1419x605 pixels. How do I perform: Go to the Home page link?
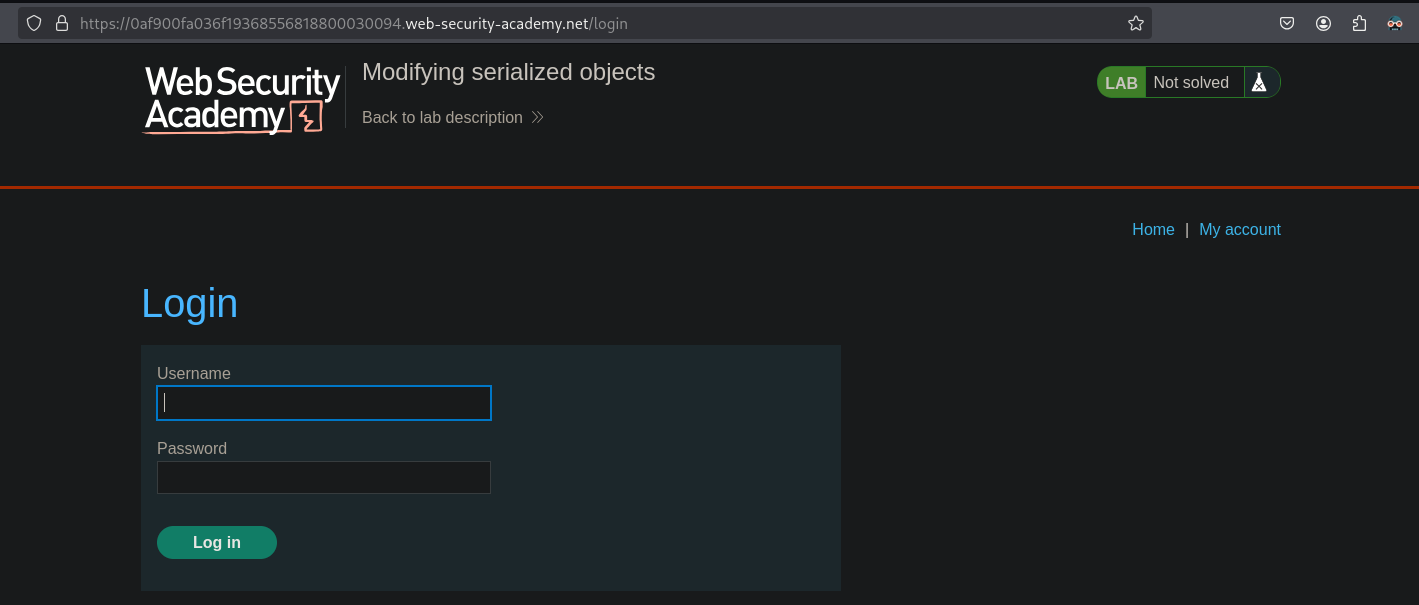pos(1153,230)
